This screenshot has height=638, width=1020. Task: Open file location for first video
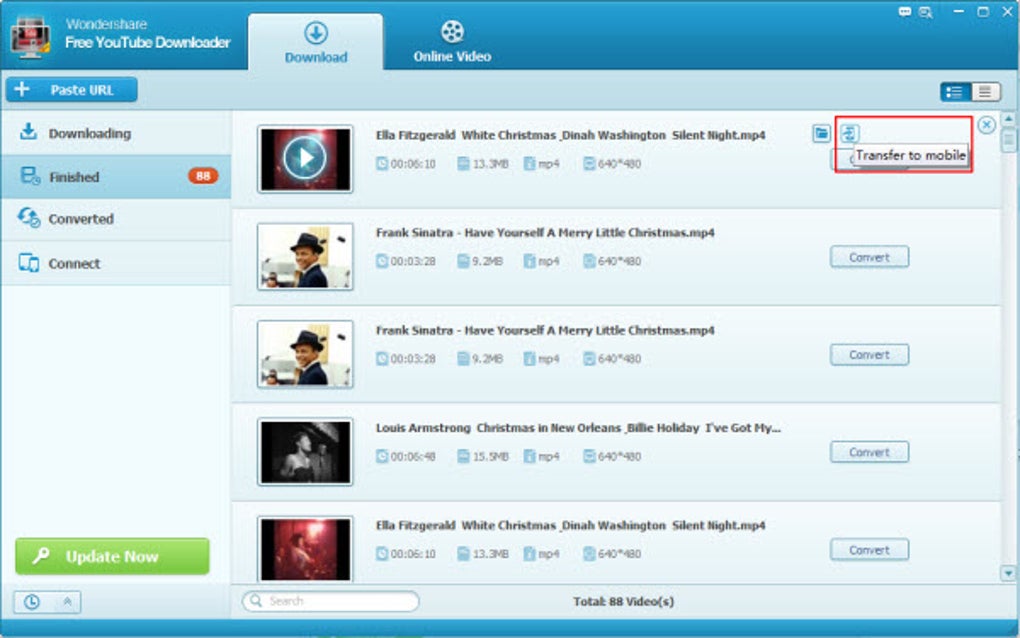[821, 133]
